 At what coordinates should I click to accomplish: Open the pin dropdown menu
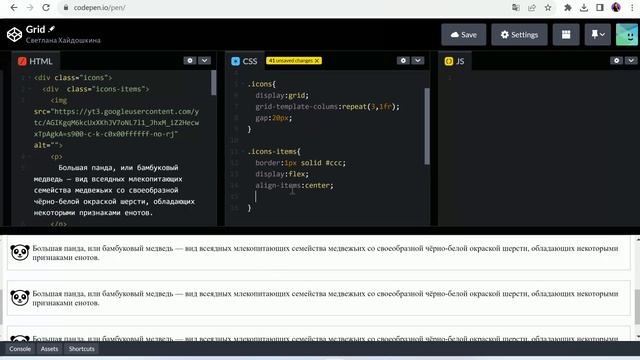coord(598,35)
